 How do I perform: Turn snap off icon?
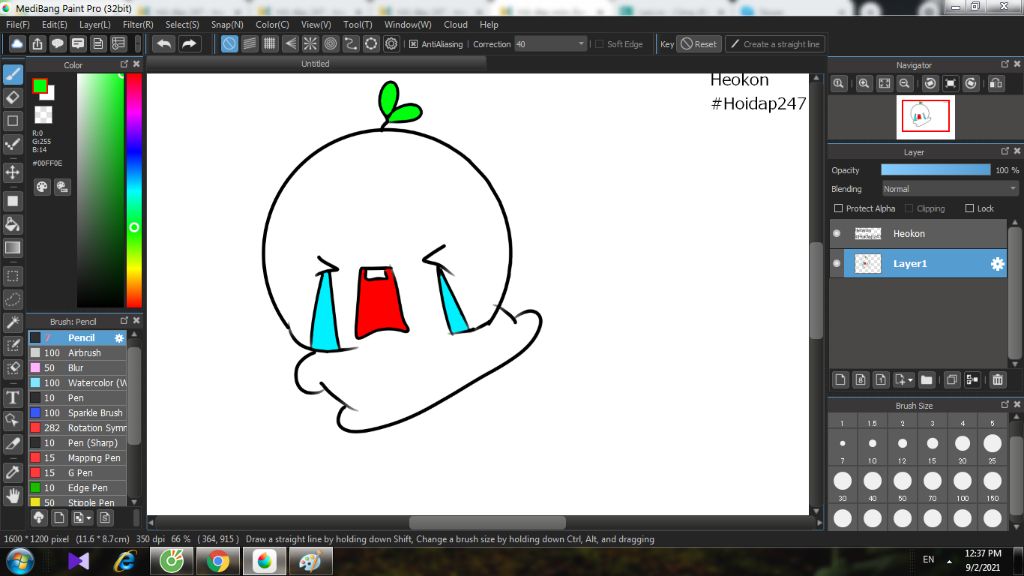pos(229,44)
